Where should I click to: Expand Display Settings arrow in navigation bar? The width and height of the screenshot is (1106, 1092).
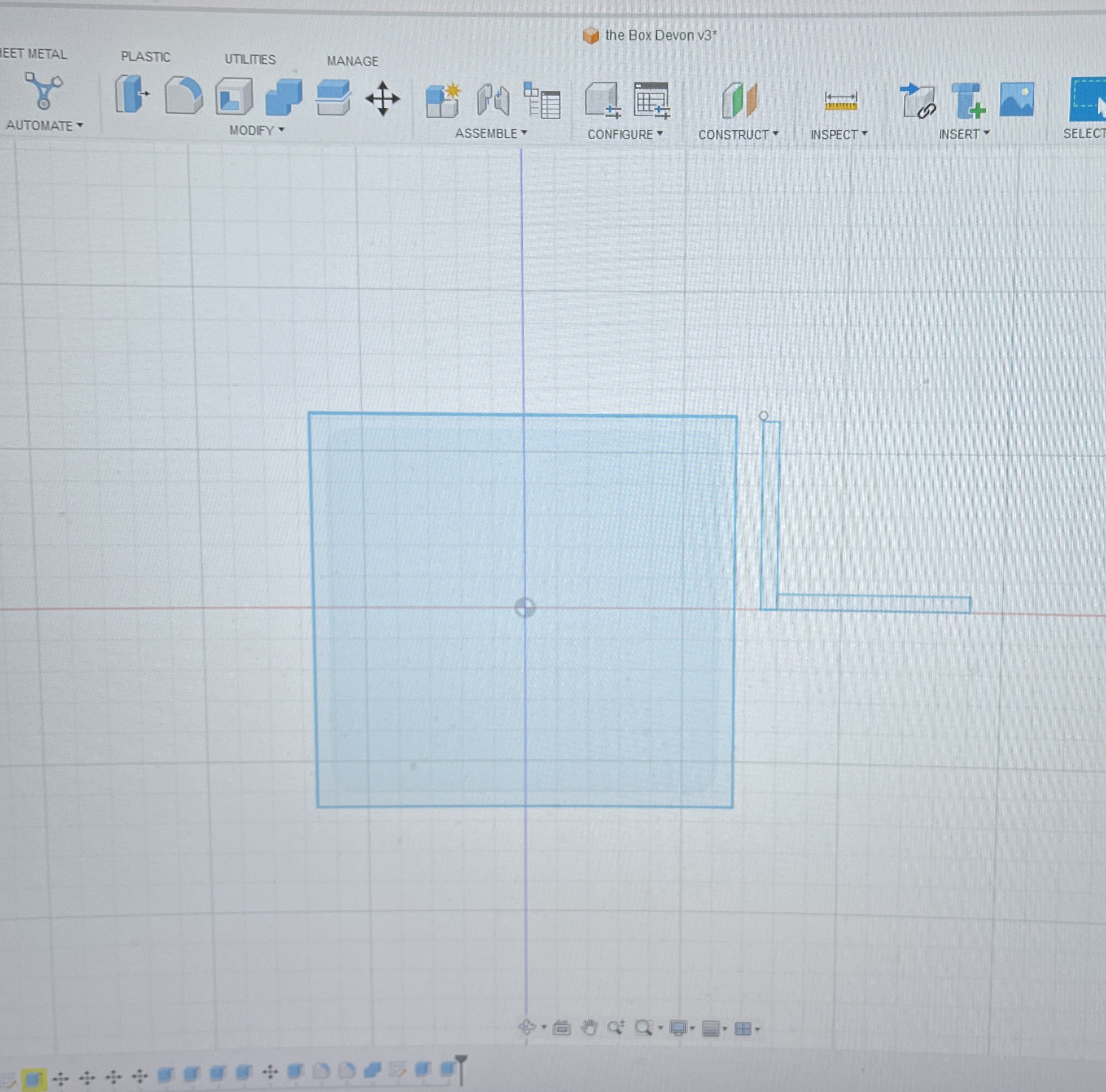[x=693, y=1028]
